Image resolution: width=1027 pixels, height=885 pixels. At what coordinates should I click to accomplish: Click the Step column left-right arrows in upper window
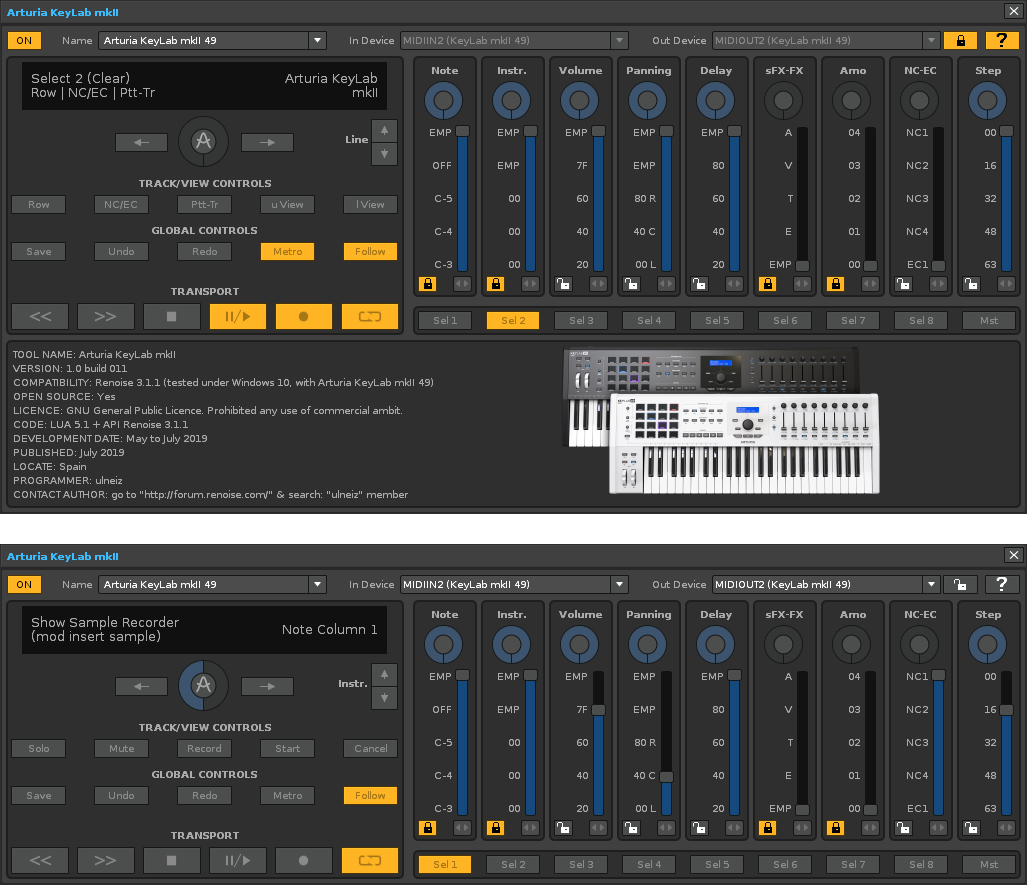tap(1006, 284)
